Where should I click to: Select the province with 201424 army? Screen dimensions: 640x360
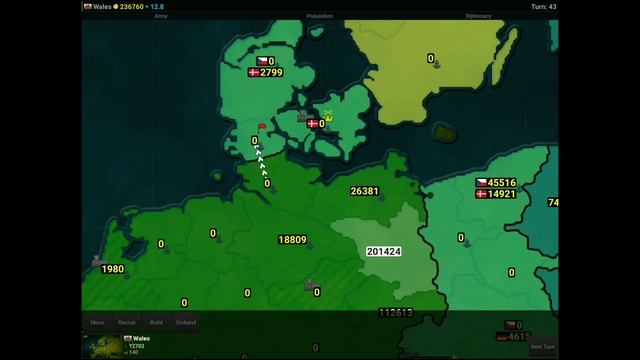383,251
